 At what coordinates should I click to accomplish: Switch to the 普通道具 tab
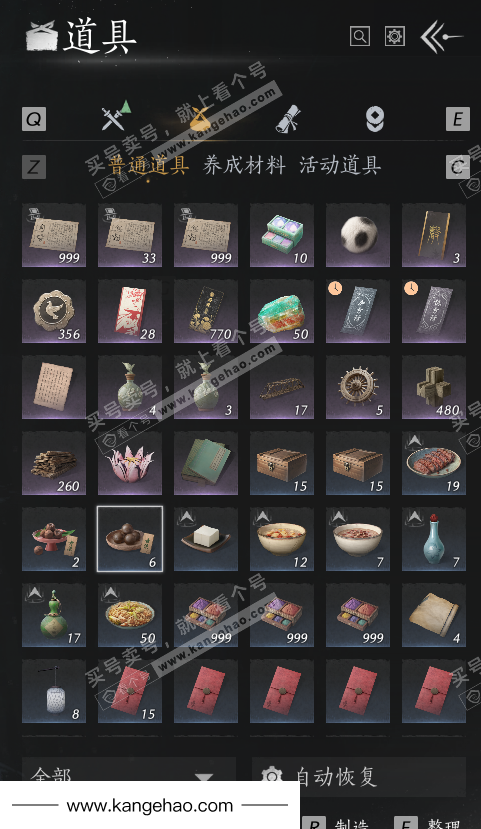click(149, 165)
